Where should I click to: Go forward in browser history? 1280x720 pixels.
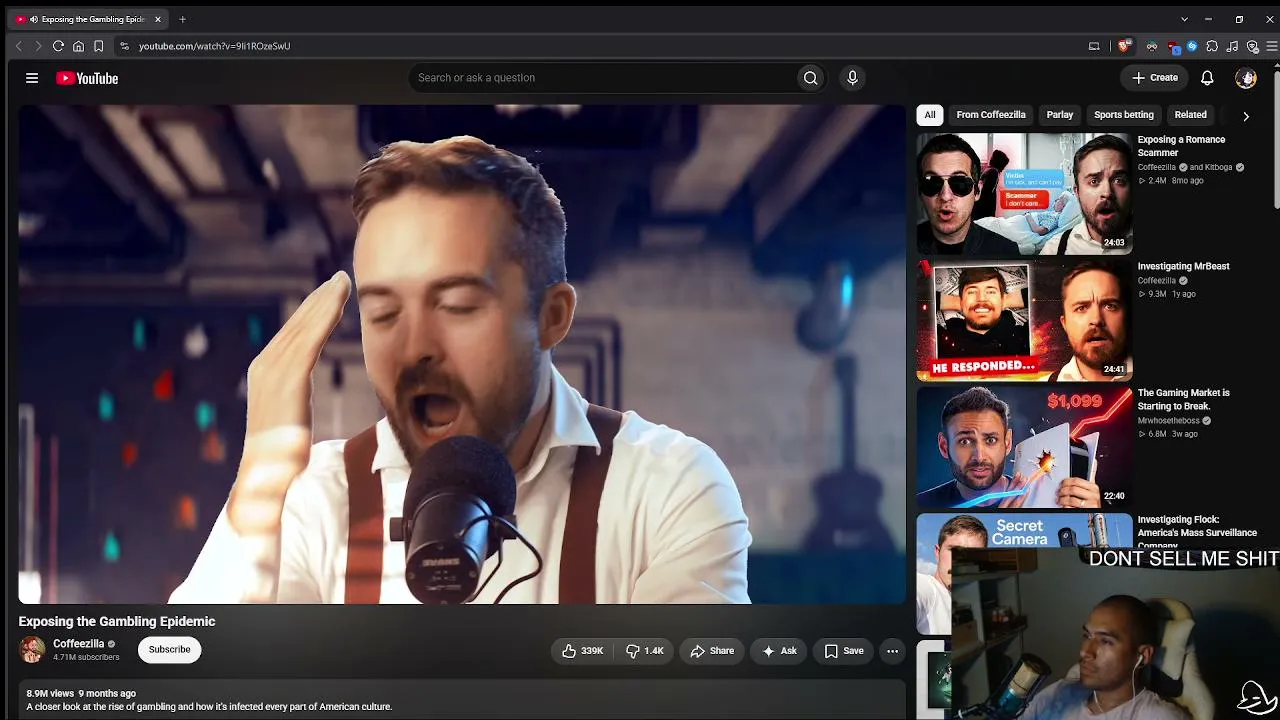[x=38, y=46]
